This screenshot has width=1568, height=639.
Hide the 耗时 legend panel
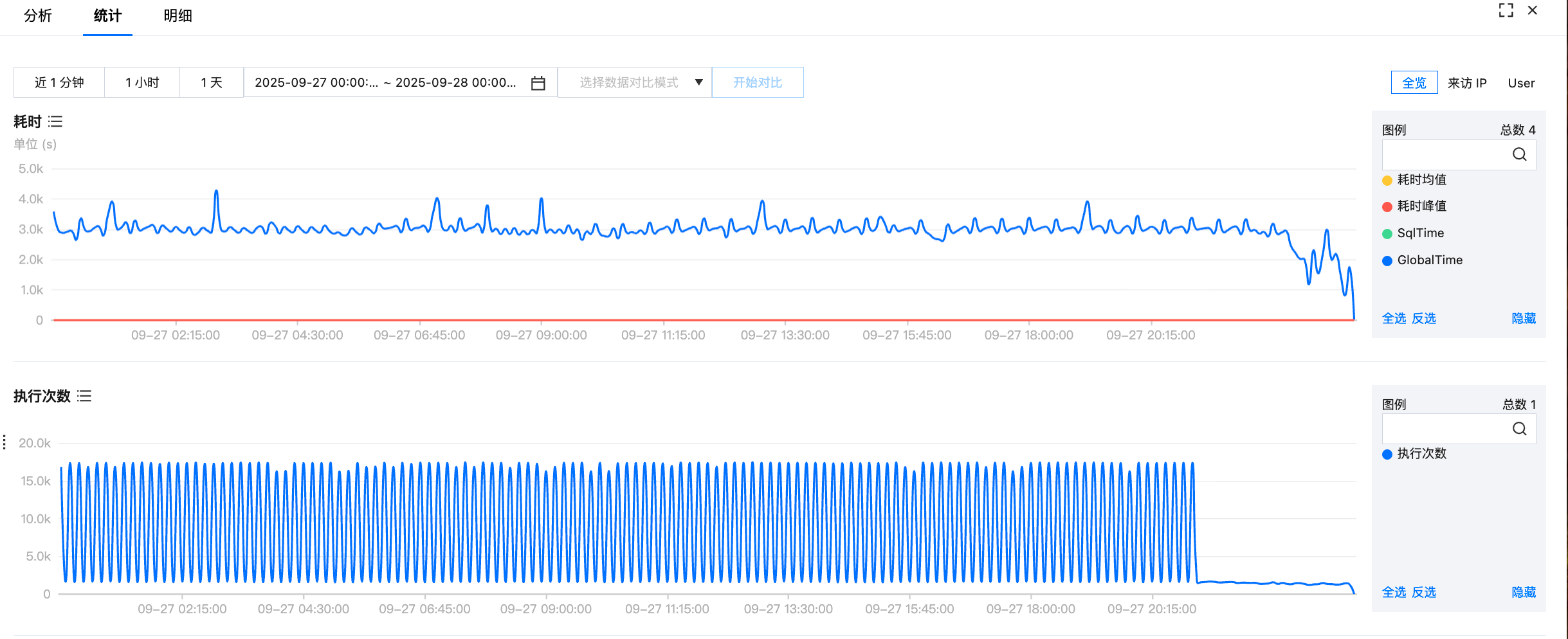pyautogui.click(x=1524, y=318)
